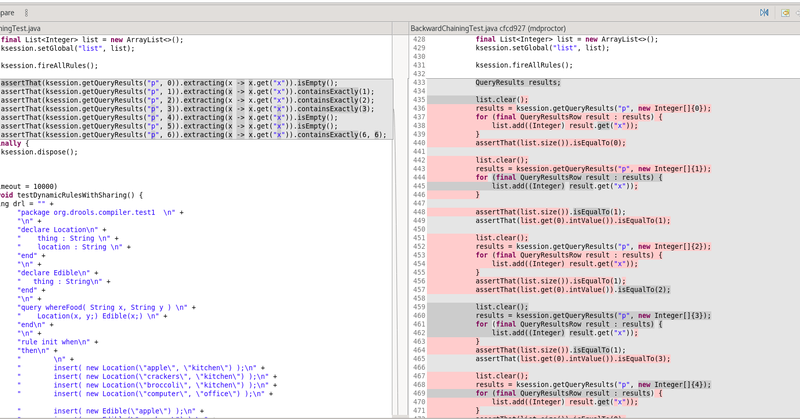This screenshot has height=419, width=800.
Task: Click line 436 getQueryResults with Integer[]{0}
Action: click(593, 109)
